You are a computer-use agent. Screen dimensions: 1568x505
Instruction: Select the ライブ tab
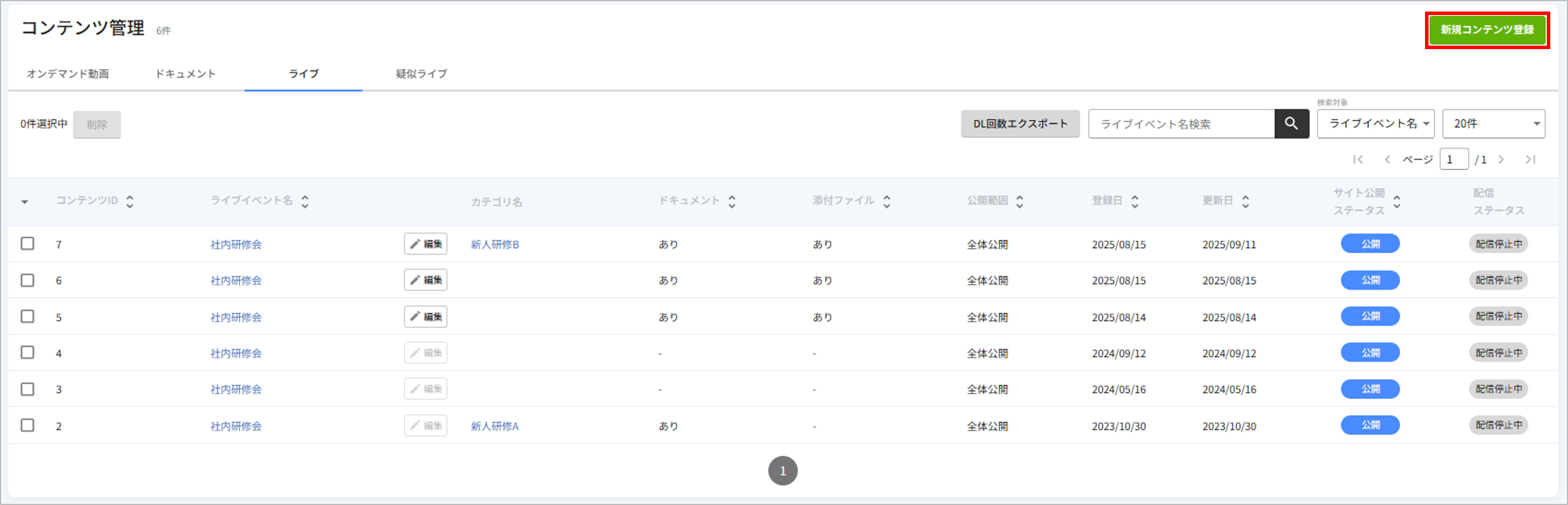click(x=303, y=74)
